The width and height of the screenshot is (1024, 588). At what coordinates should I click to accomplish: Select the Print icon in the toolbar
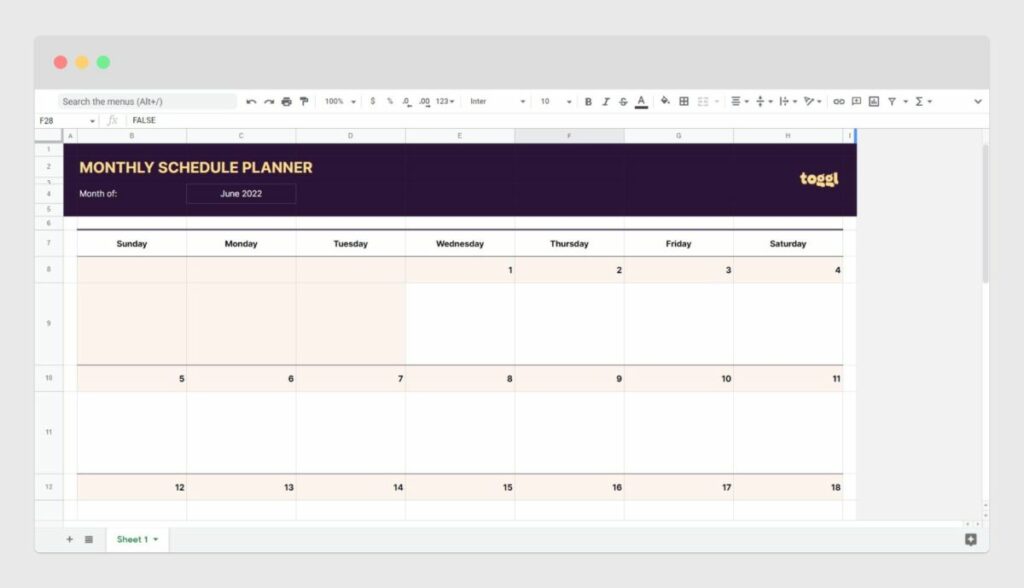click(x=287, y=100)
